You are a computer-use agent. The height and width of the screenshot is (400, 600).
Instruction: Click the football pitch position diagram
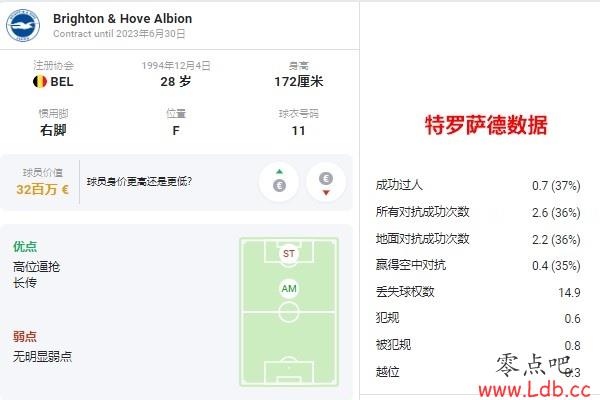click(x=289, y=312)
